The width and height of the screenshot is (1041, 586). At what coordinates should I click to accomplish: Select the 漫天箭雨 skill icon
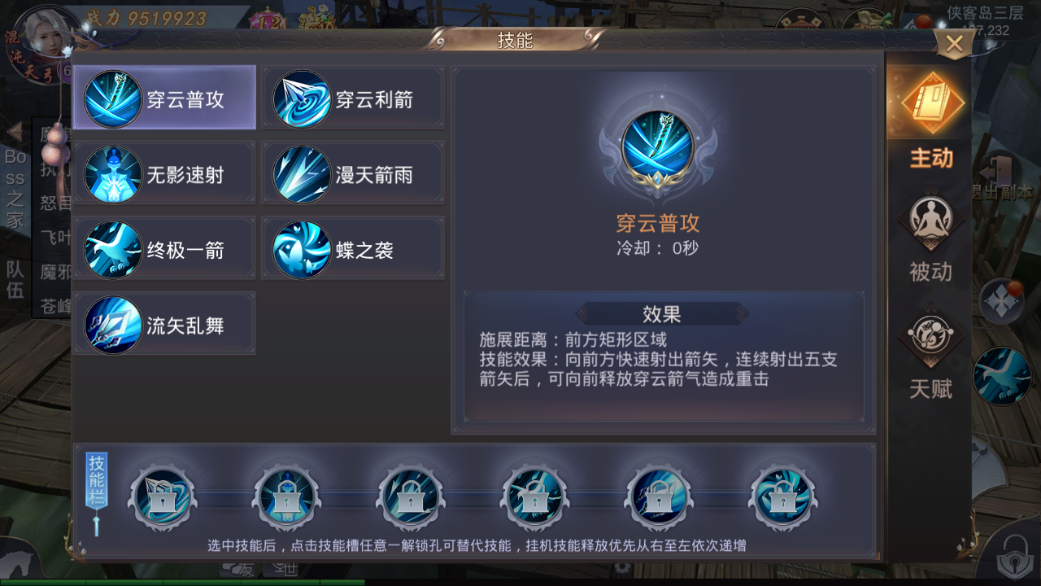(x=301, y=175)
